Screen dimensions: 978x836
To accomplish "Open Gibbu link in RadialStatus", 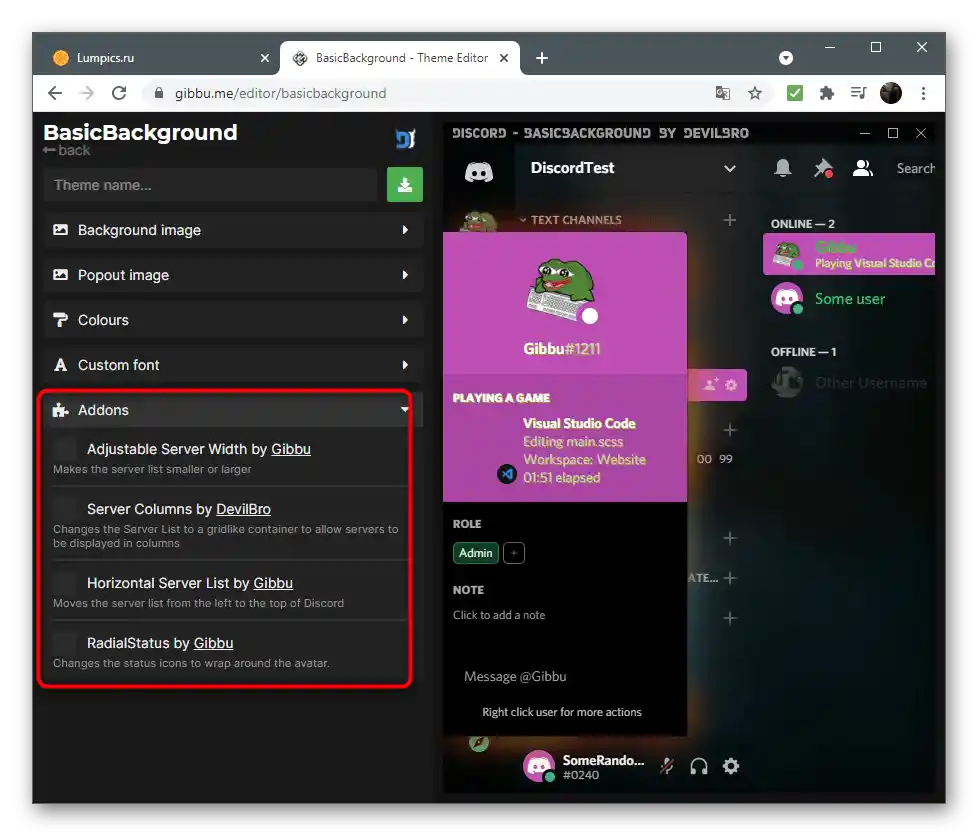I will [x=213, y=643].
